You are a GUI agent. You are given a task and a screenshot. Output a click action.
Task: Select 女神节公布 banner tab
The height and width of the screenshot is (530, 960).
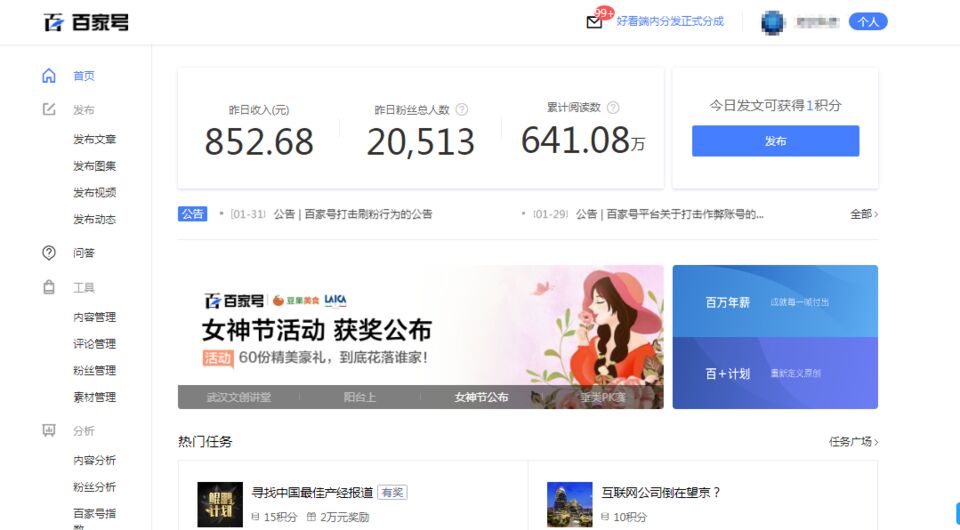tap(481, 397)
